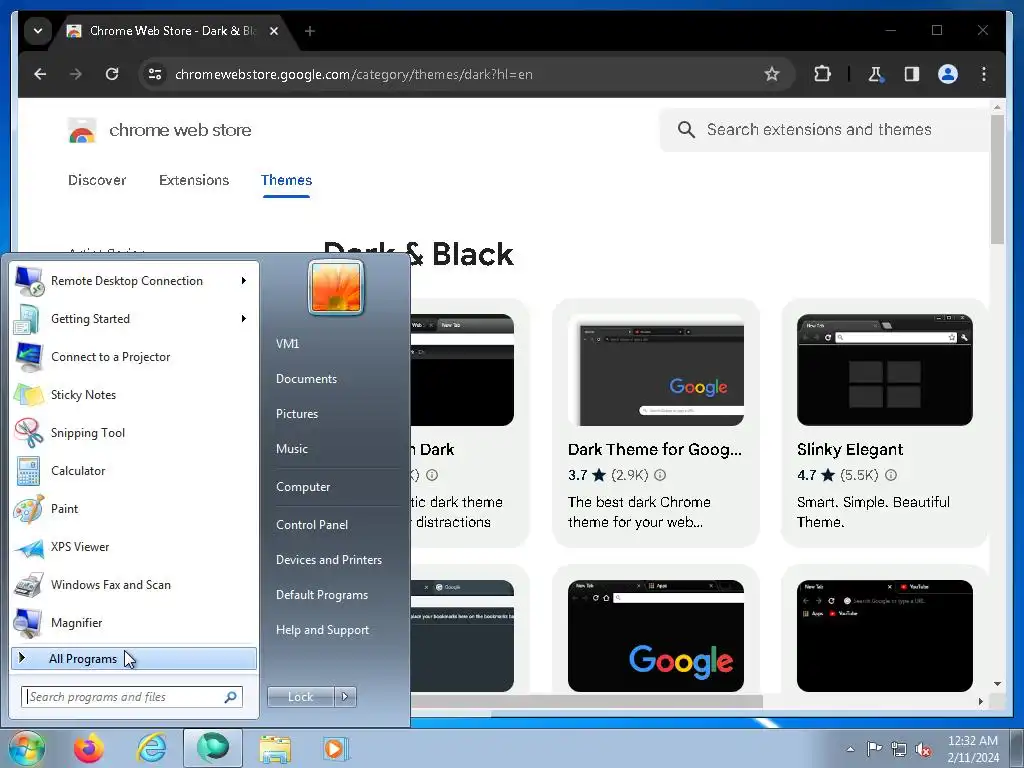Open the Chrome profile avatar
This screenshot has height=768, width=1024.
[948, 74]
